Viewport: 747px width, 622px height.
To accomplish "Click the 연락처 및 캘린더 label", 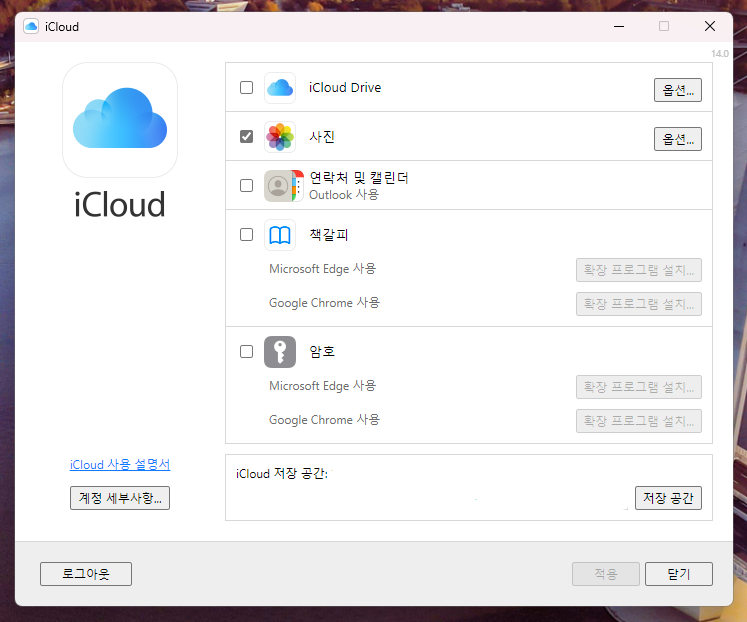I will click(x=359, y=178).
